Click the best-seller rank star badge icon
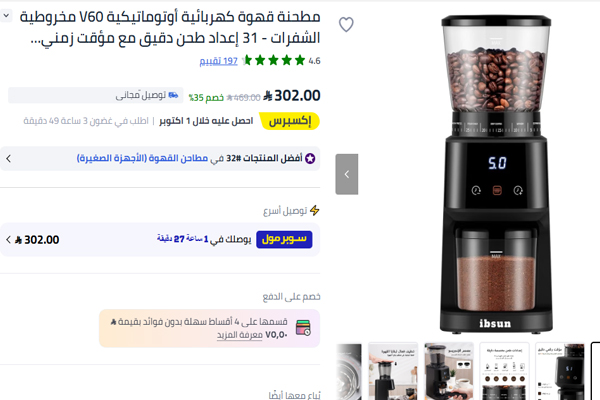 click(x=310, y=158)
